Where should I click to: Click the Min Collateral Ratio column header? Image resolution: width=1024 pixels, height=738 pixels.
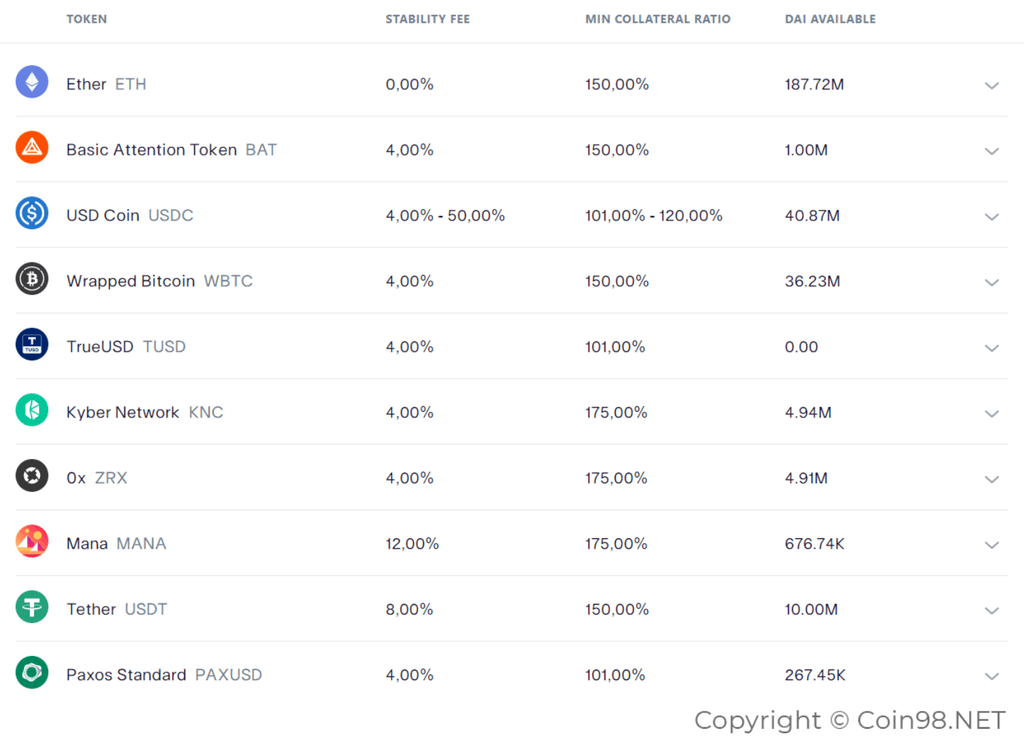[658, 19]
